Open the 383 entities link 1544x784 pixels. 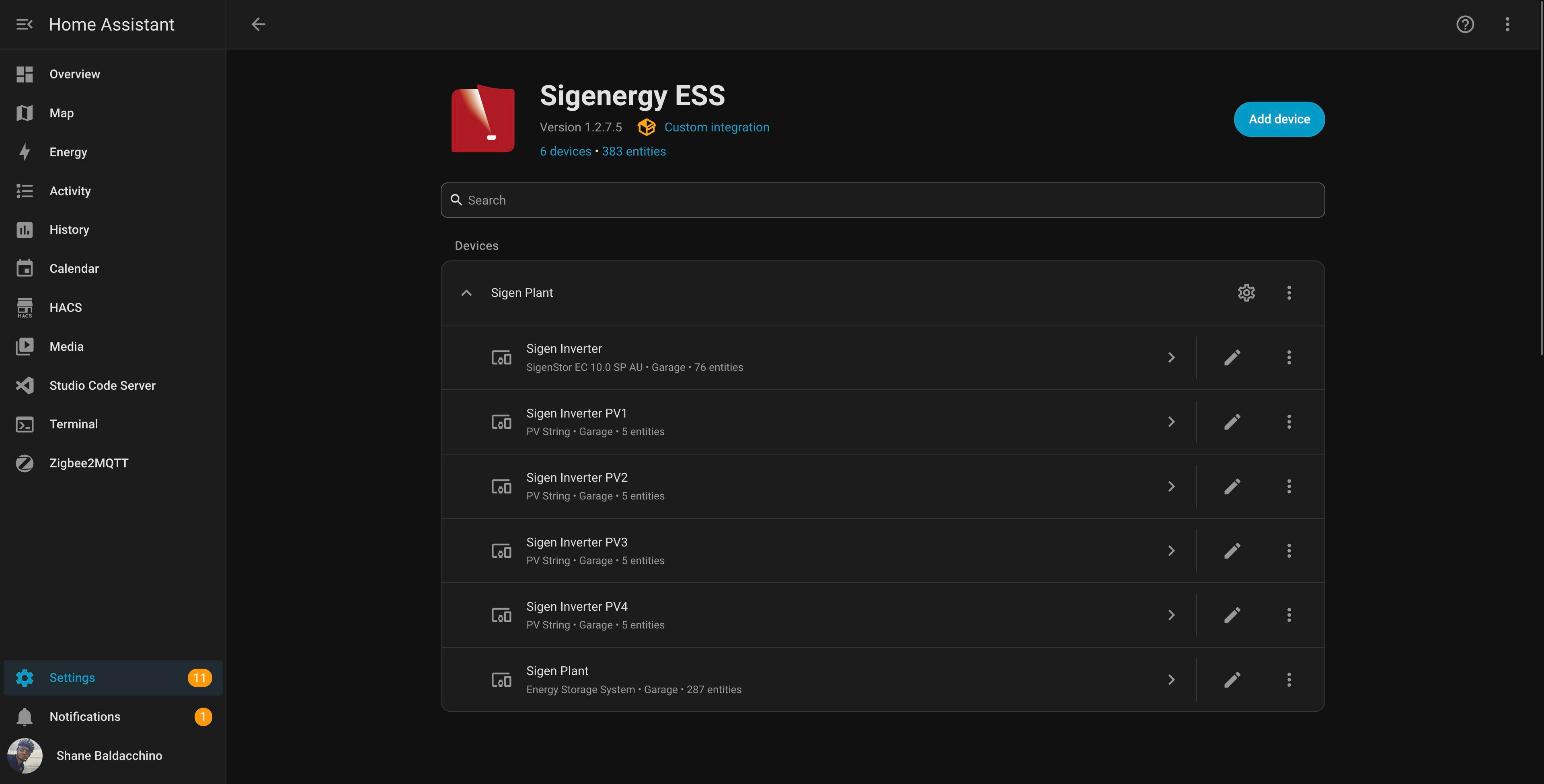click(634, 151)
